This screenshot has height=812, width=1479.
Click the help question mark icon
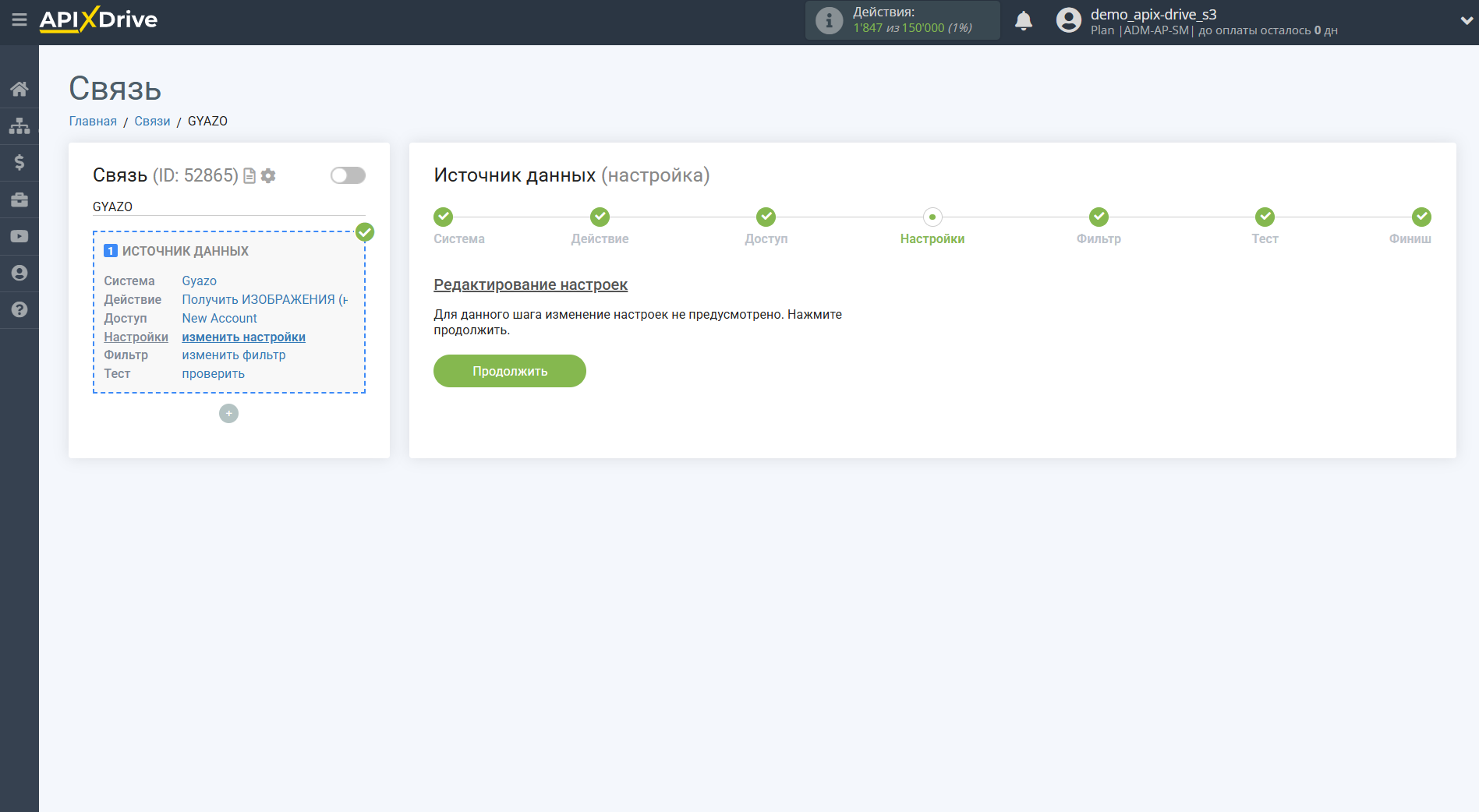coord(19,310)
